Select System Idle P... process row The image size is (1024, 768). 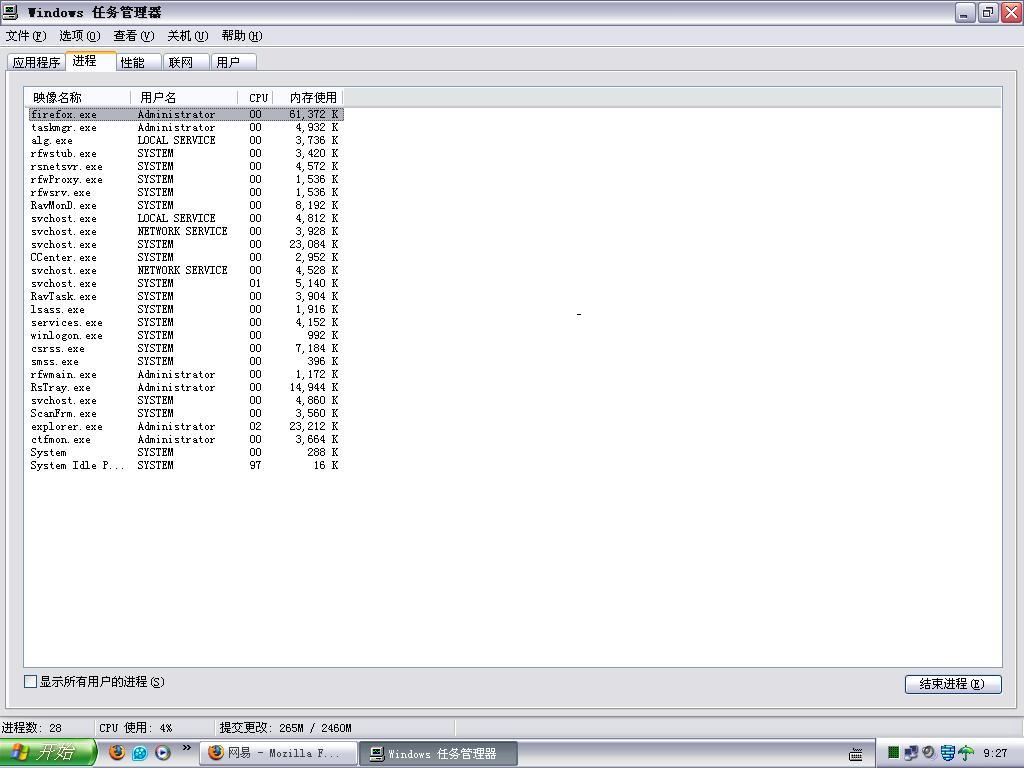point(186,466)
